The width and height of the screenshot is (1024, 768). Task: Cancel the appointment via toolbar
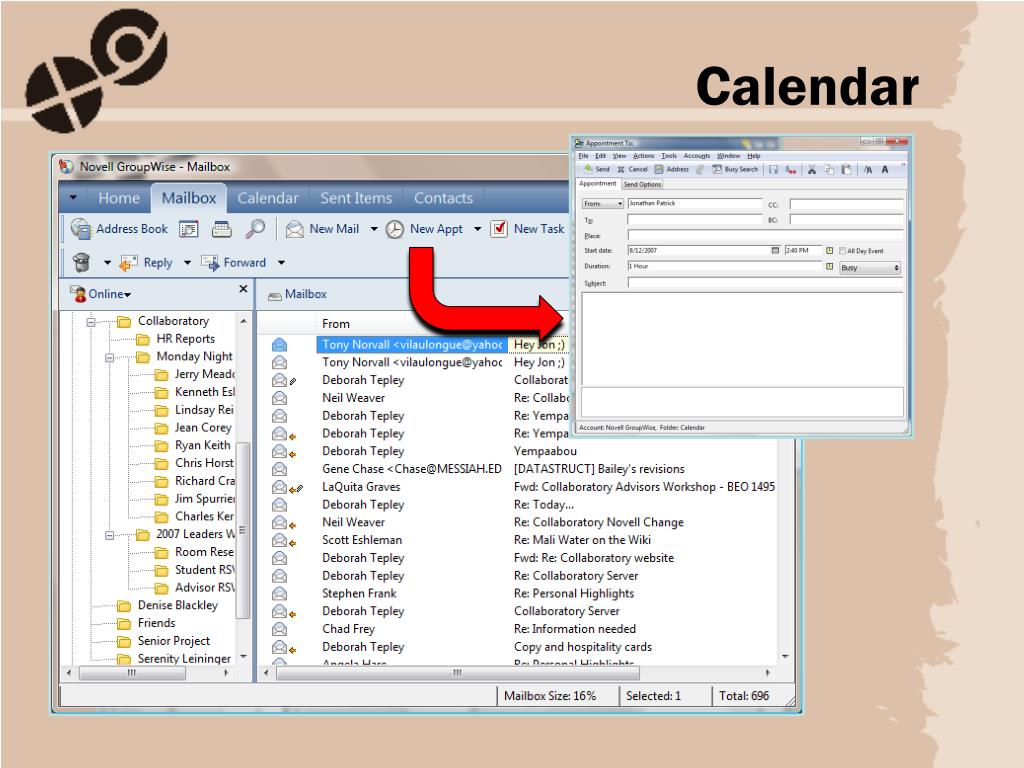(632, 169)
